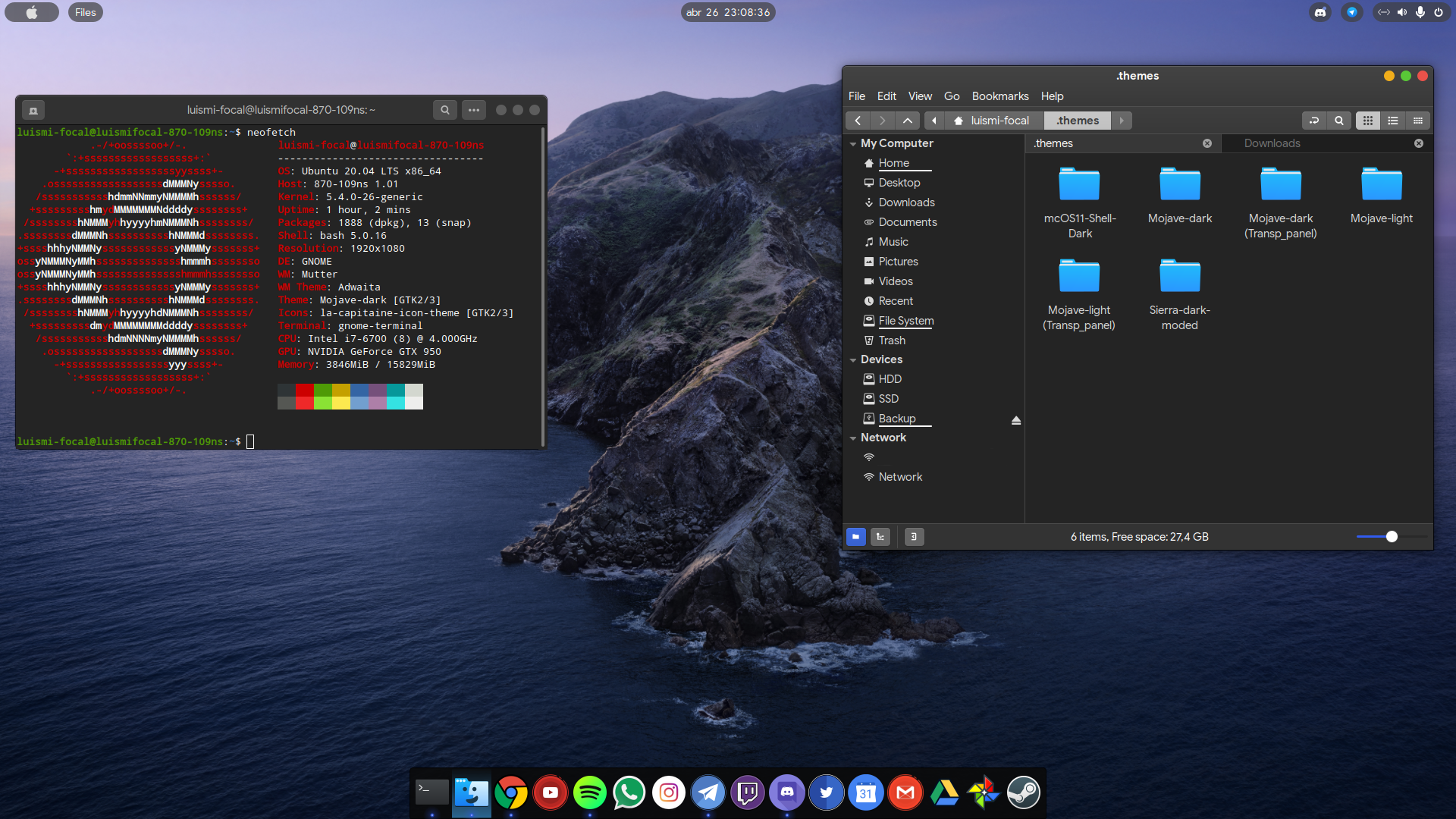Screen dimensions: 1456x819
Task: Click the Go menu in file manager
Action: coord(950,96)
